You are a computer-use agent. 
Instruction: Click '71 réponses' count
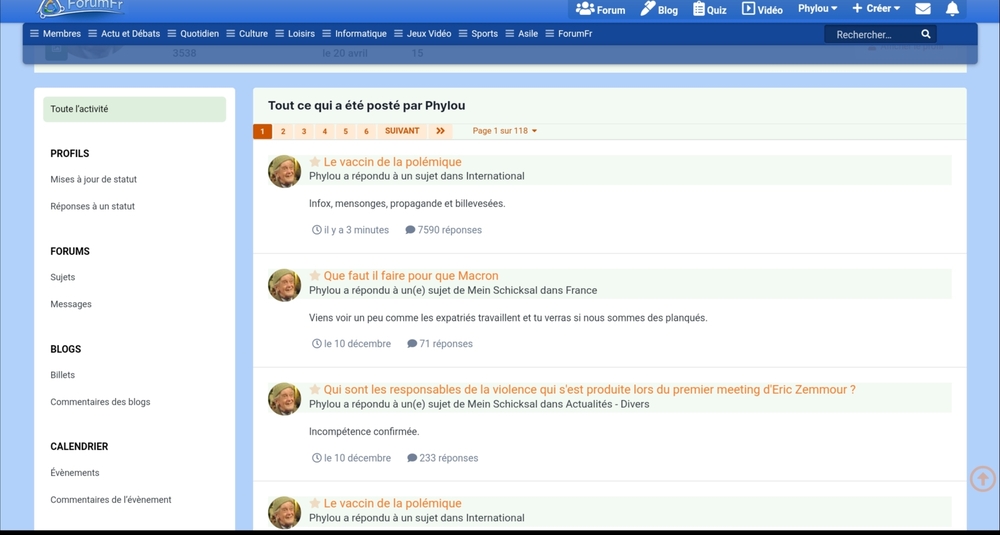440,344
